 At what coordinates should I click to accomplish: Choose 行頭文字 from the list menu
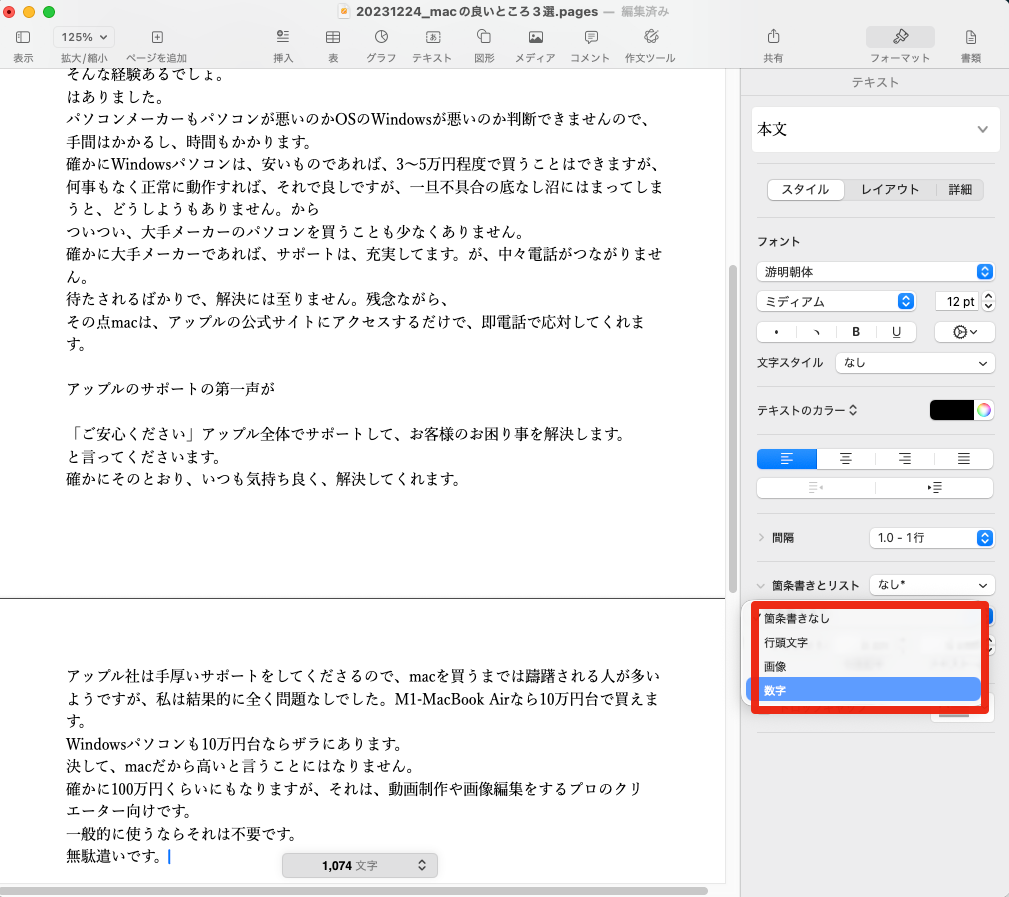(x=786, y=643)
